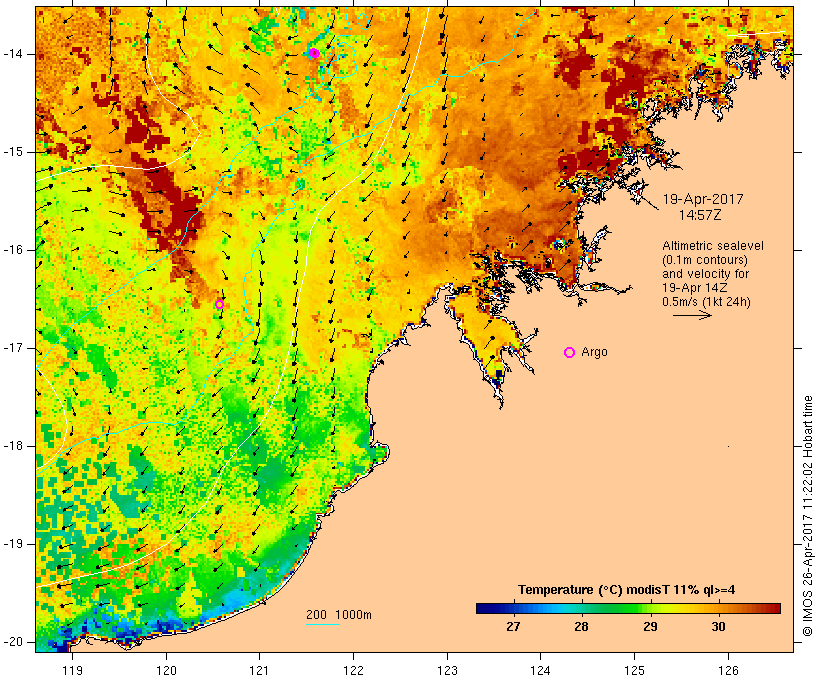Click the '-17' latitude axis label
Image resolution: width=820 pixels, height=680 pixels.
[x=13, y=348]
